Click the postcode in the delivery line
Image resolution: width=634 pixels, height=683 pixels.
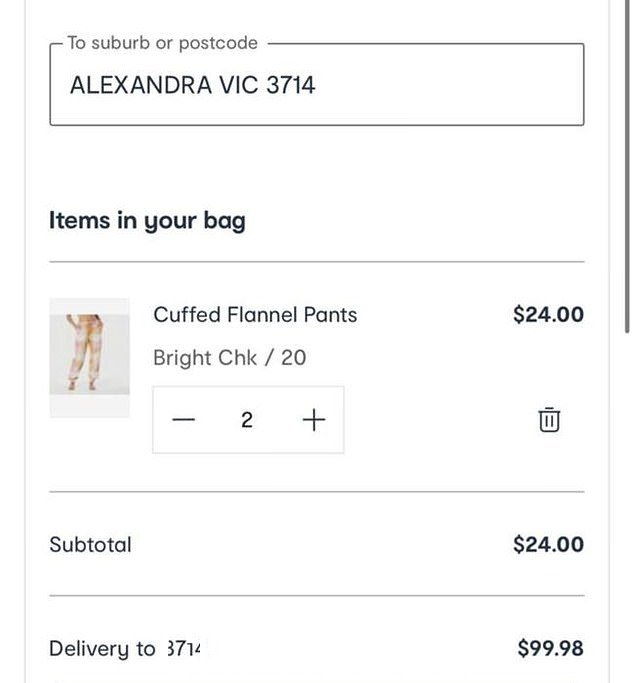click(183, 649)
